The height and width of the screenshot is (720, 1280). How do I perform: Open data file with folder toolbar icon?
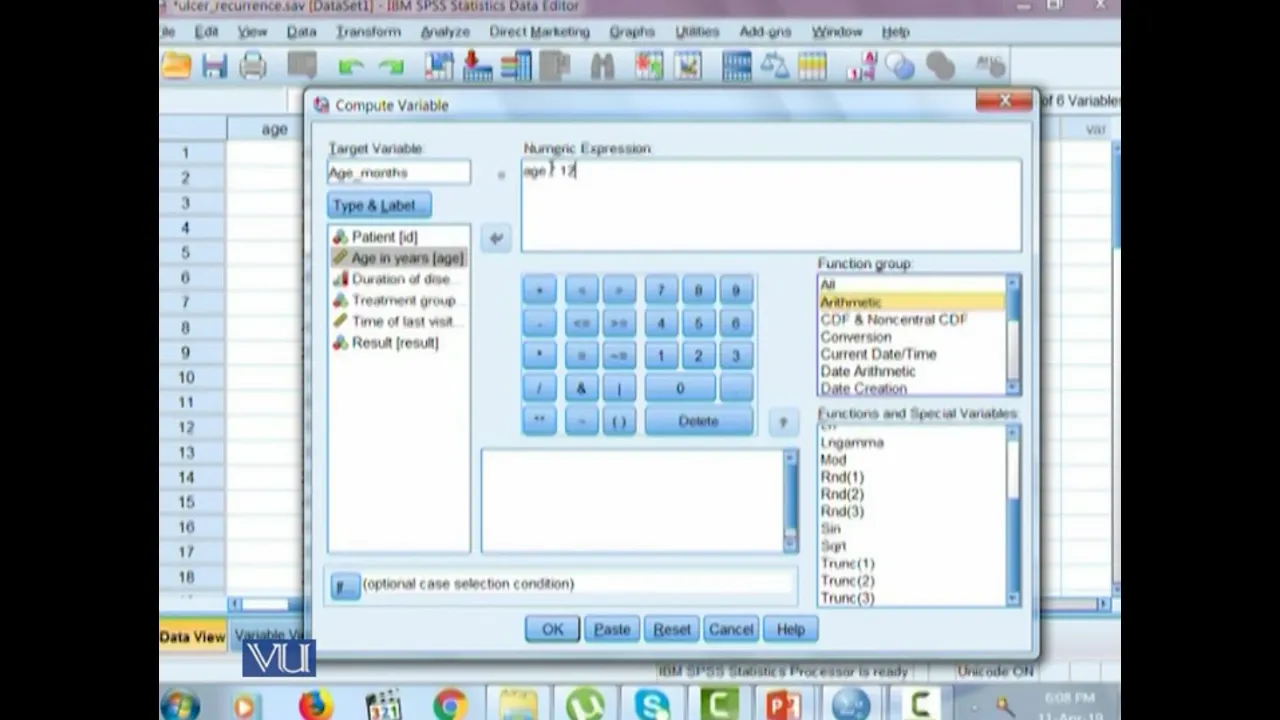click(x=176, y=66)
